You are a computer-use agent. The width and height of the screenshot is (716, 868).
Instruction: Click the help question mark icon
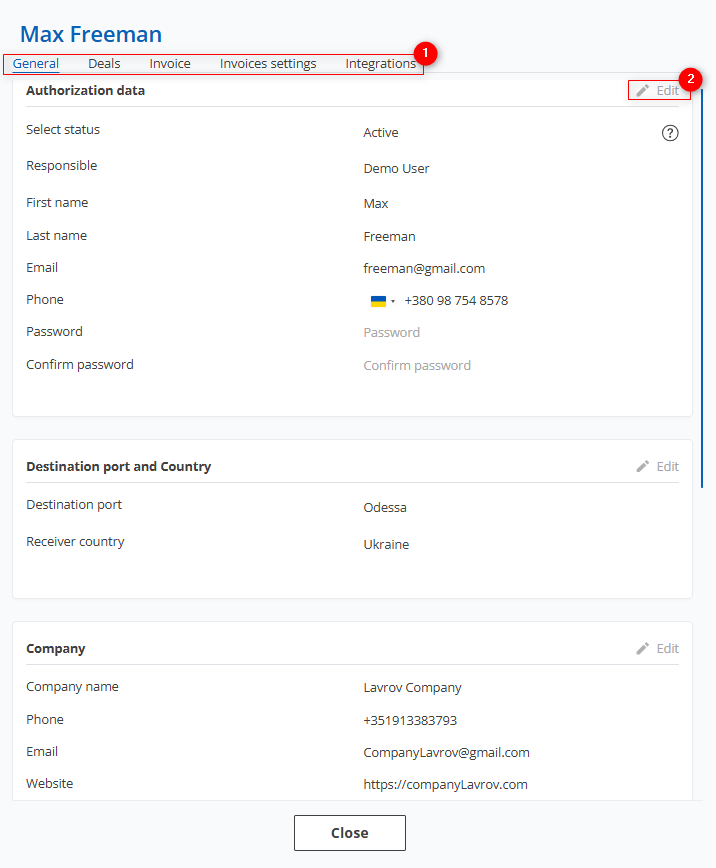(670, 133)
